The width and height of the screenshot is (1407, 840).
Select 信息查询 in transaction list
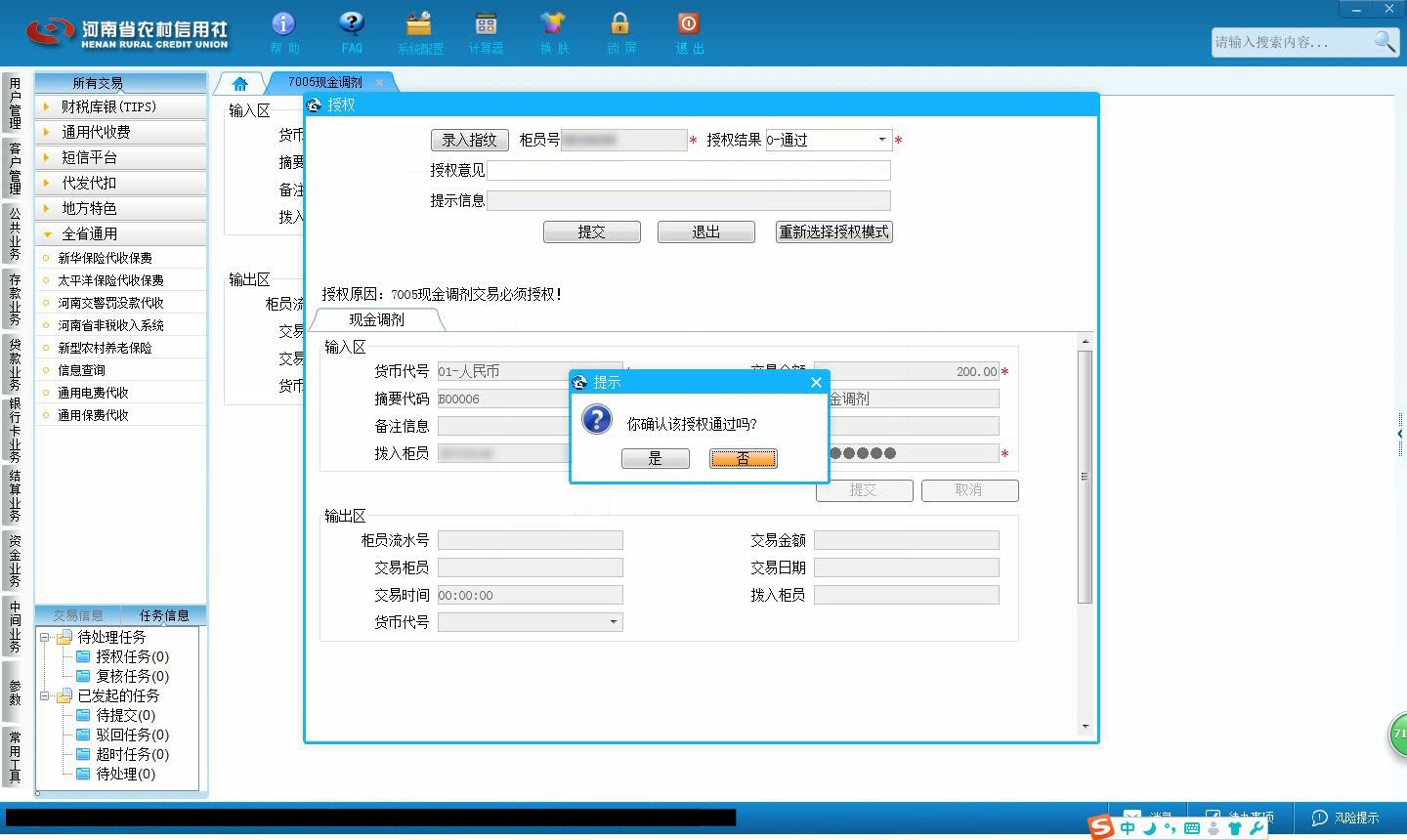point(81,370)
